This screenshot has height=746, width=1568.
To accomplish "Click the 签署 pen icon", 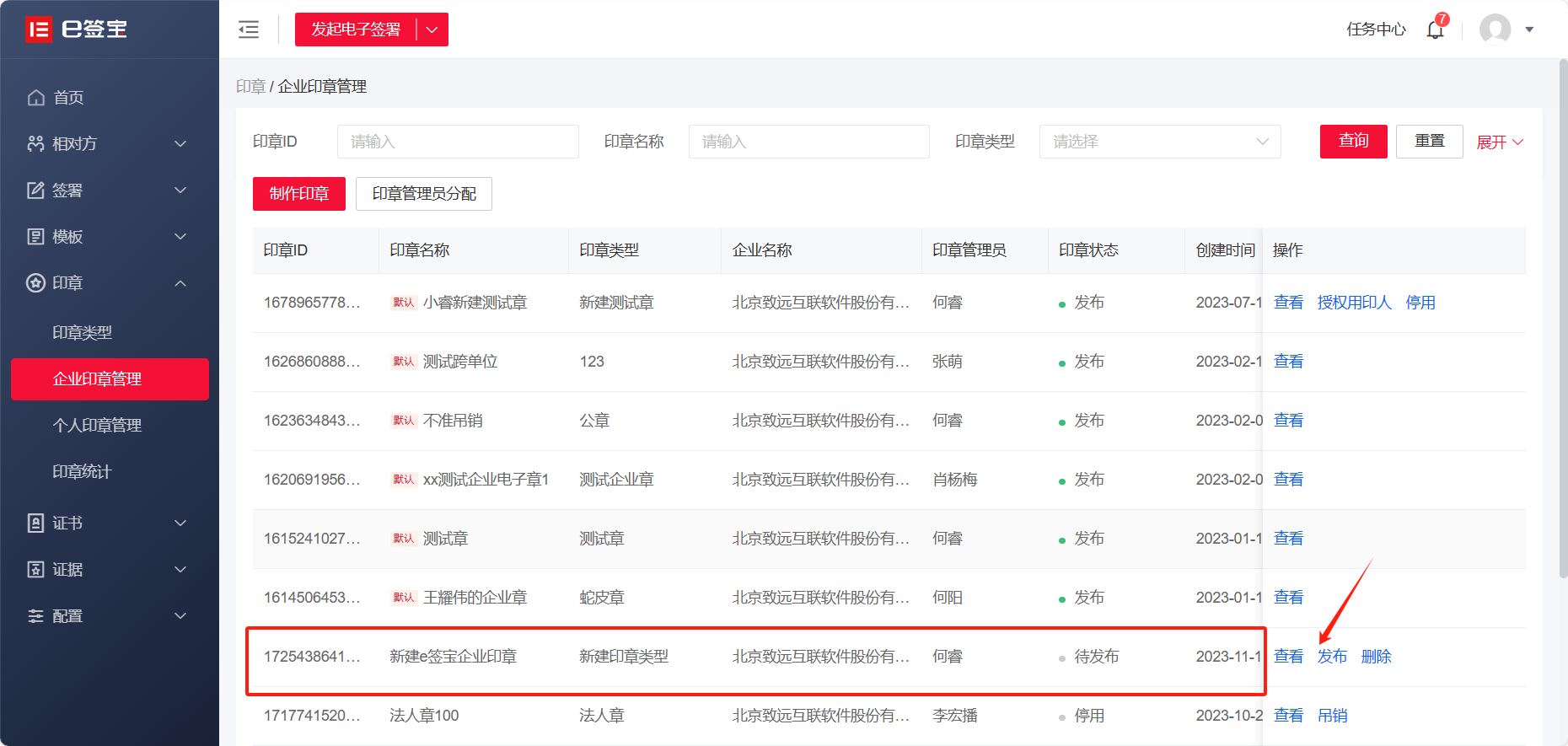I will pos(35,191).
